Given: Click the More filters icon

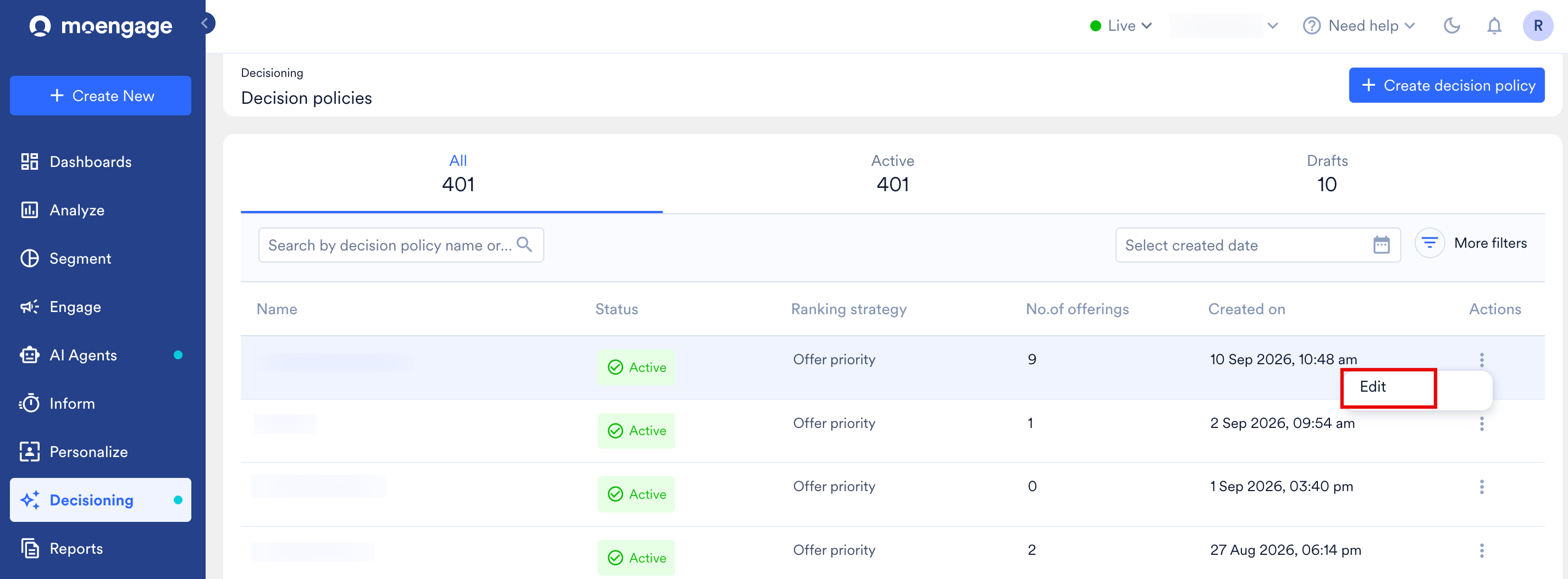Looking at the screenshot, I should 1429,243.
